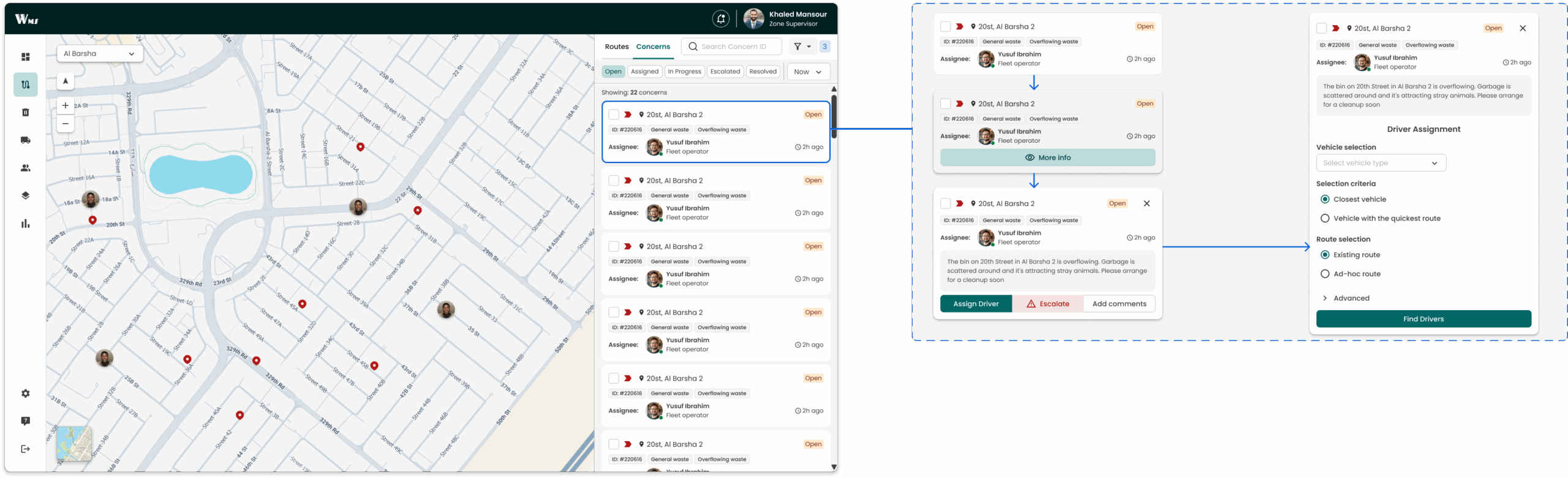Screen dimensions: 1568x478
Task: Open the trash bin icon in sidebar
Action: pos(26,113)
